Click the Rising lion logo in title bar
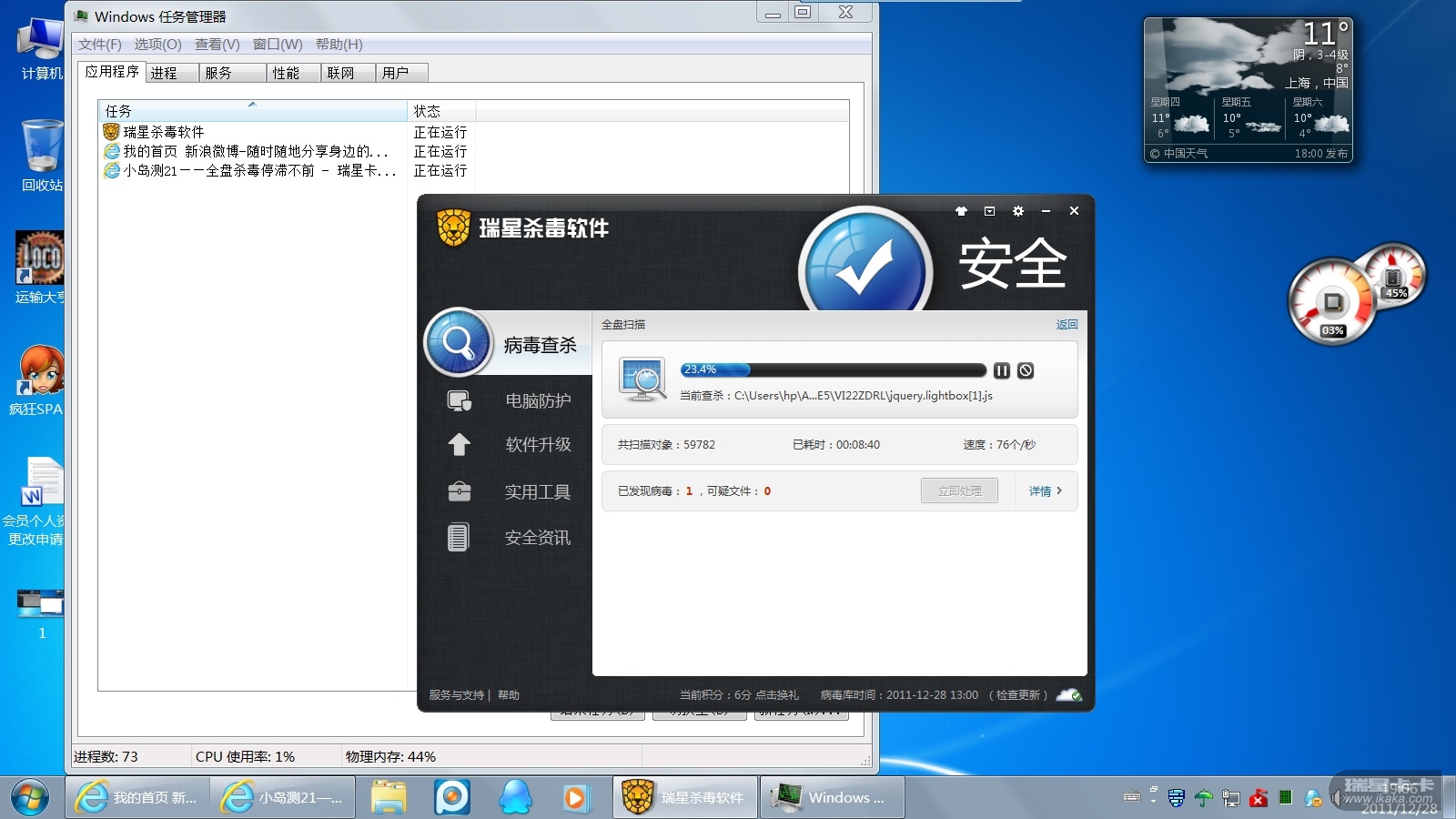The height and width of the screenshot is (819, 1456). click(x=453, y=227)
